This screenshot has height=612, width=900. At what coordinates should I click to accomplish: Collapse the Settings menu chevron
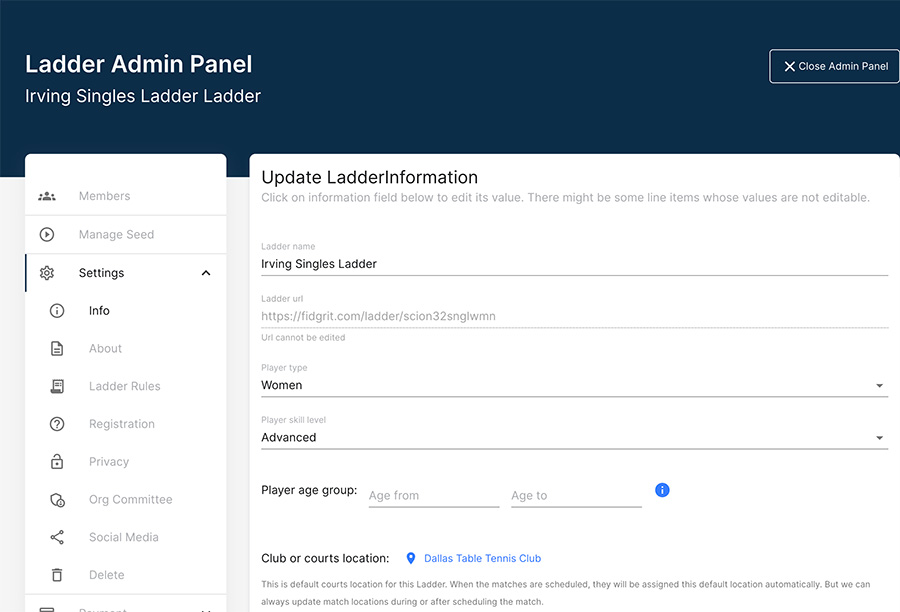206,273
